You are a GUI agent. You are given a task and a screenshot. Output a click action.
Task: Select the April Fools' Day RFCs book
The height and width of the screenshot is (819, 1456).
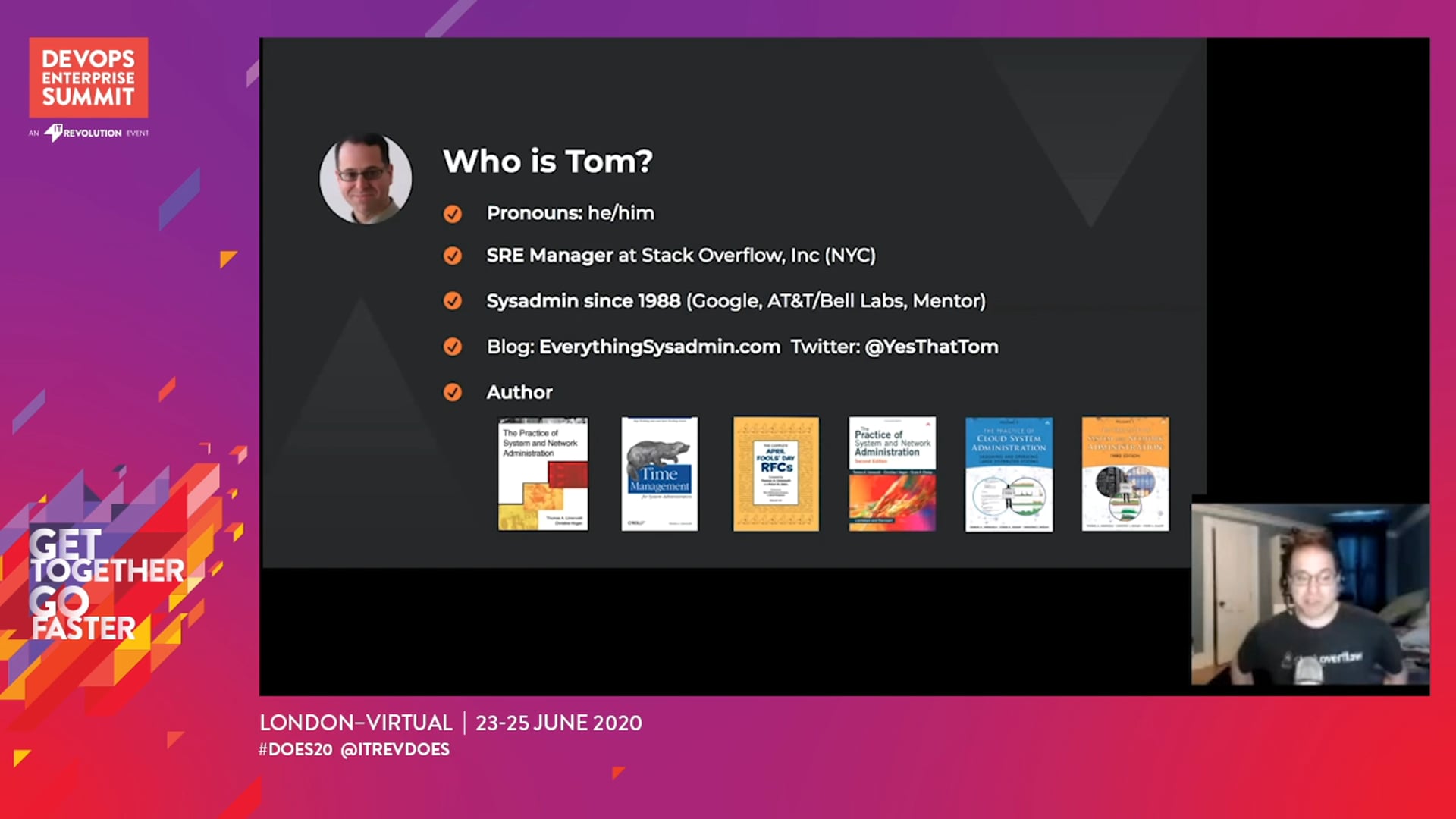776,474
